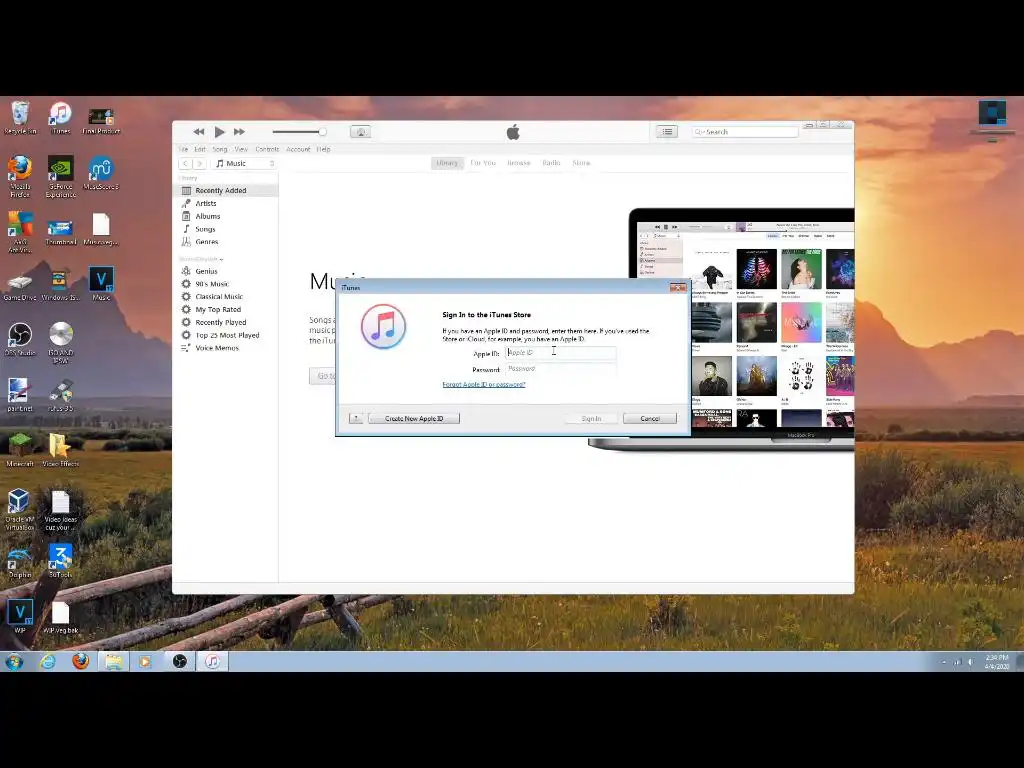The height and width of the screenshot is (768, 1024).
Task: Open the MuseScore 3 desktop icon
Action: point(101,173)
